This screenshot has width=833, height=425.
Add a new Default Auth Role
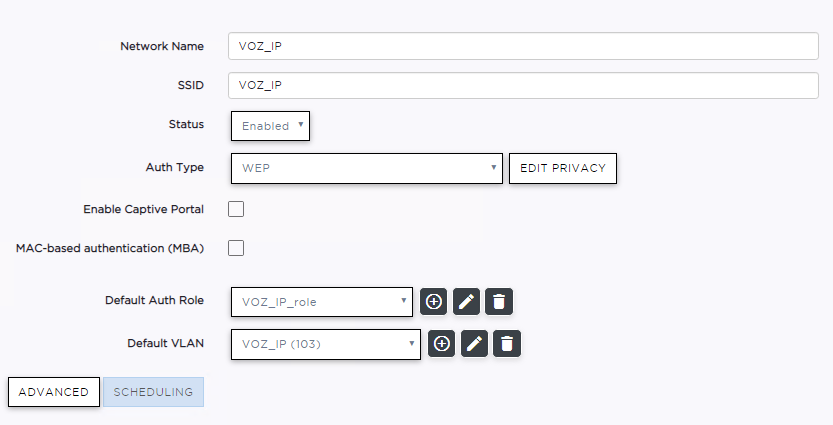(x=434, y=302)
